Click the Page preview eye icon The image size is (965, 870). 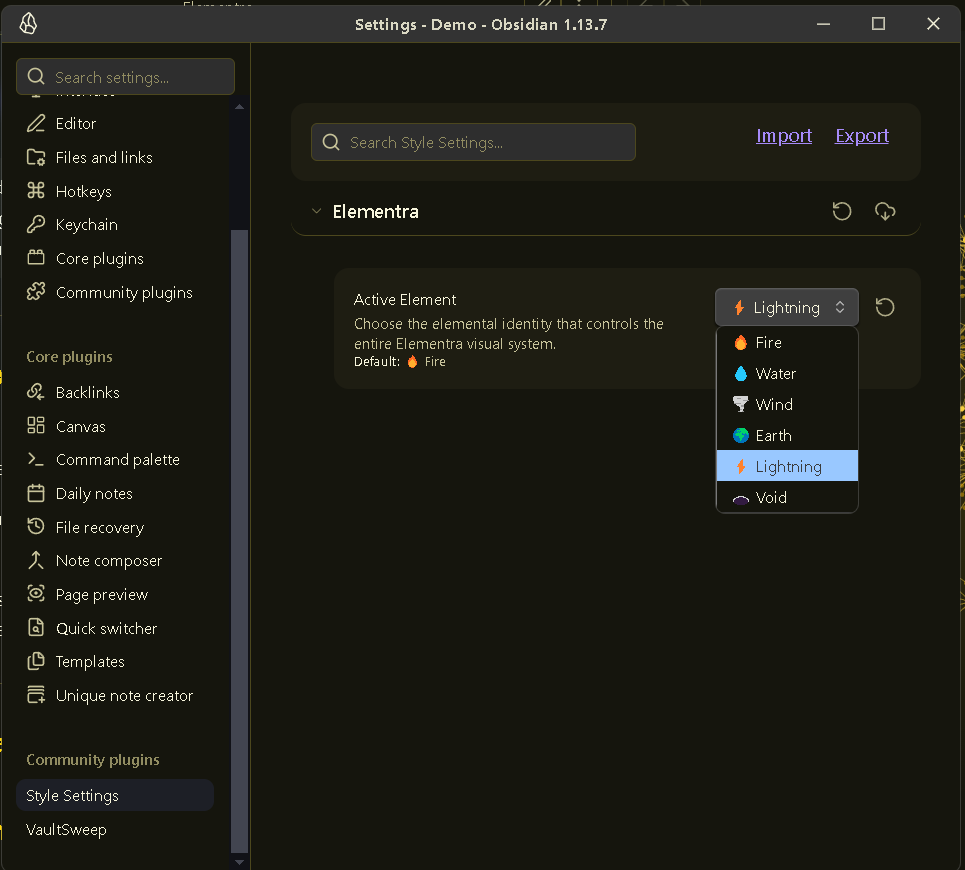[x=36, y=594]
